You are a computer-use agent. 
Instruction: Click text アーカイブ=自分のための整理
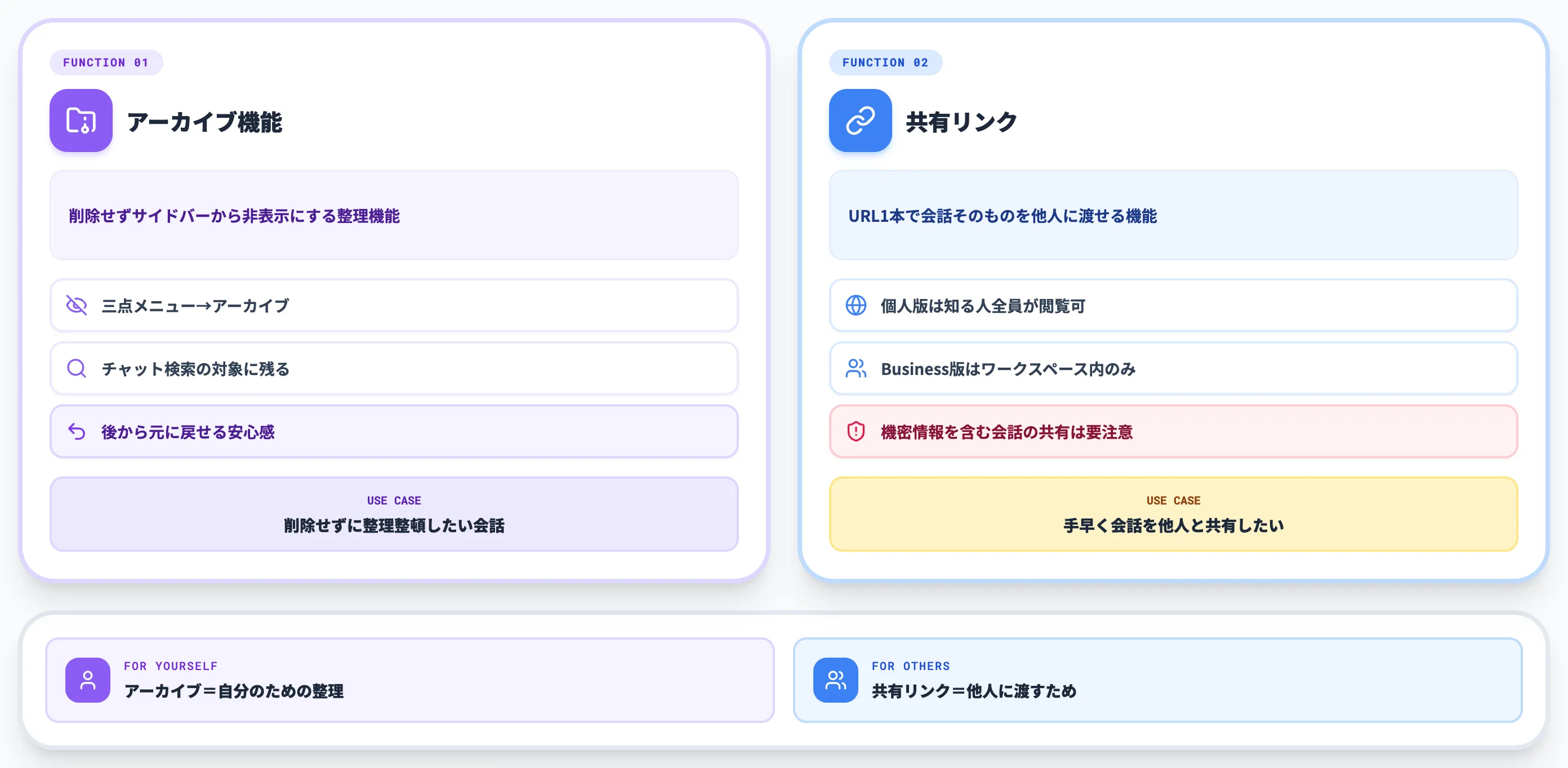click(x=234, y=691)
